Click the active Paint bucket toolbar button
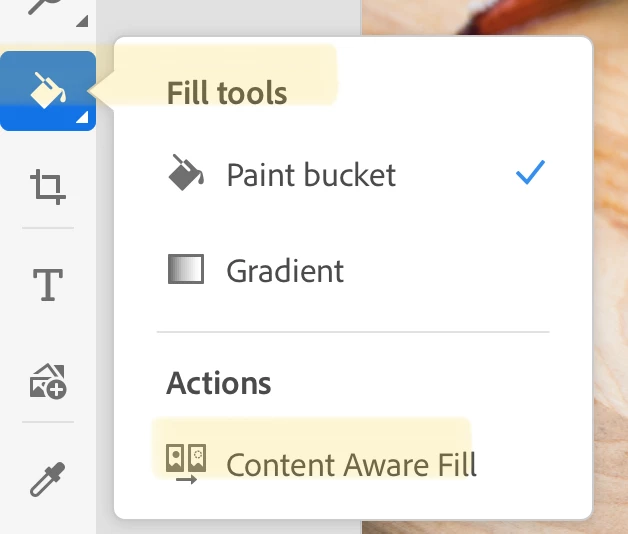 click(x=48, y=91)
